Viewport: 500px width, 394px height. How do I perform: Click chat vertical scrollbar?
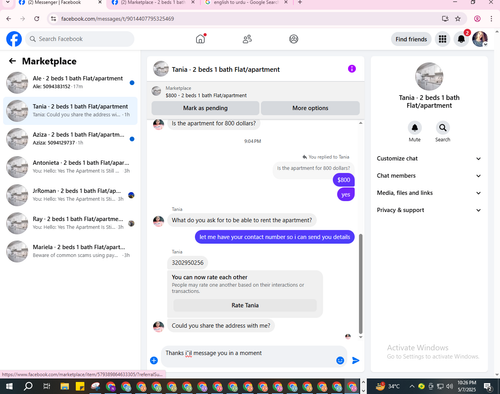(x=360, y=283)
